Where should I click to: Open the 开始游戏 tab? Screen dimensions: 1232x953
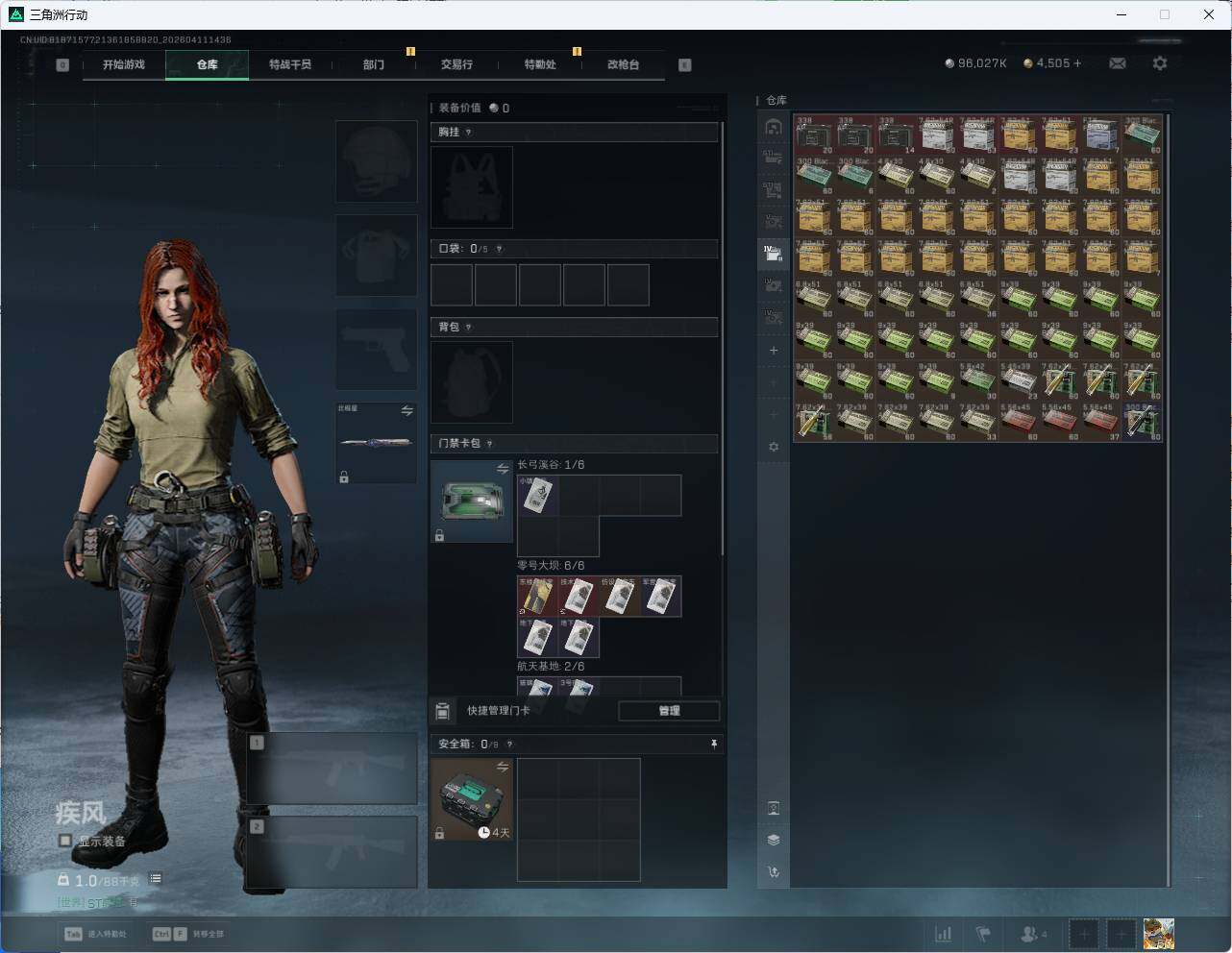click(x=124, y=64)
